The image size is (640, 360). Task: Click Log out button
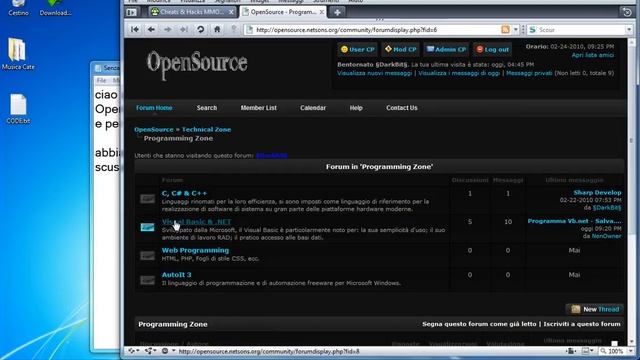click(x=493, y=49)
